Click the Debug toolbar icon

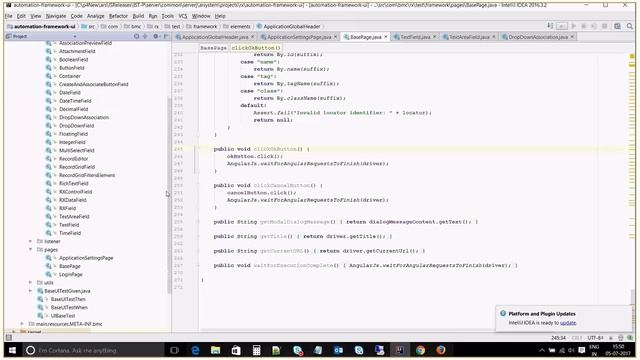point(584,26)
